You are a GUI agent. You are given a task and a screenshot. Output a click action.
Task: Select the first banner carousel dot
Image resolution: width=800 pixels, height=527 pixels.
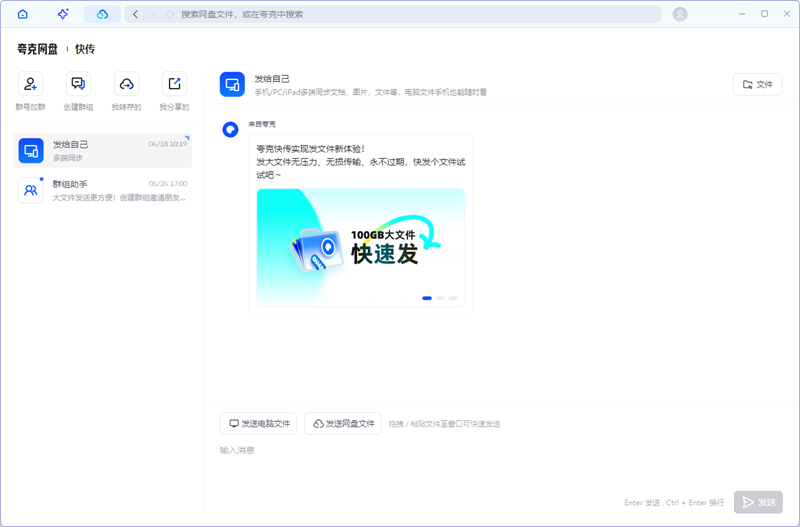[427, 298]
